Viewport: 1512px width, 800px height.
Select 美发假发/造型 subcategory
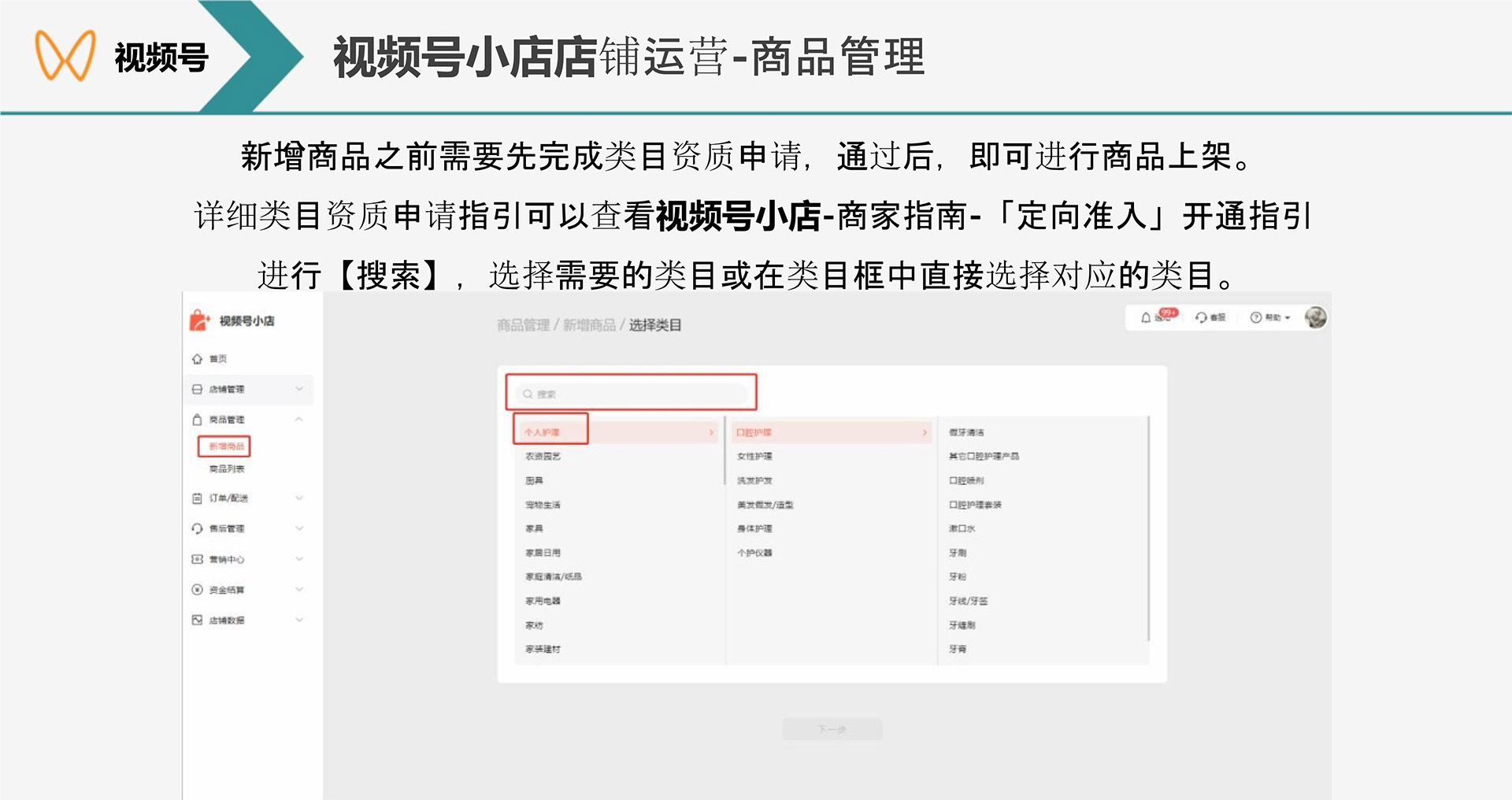[765, 505]
